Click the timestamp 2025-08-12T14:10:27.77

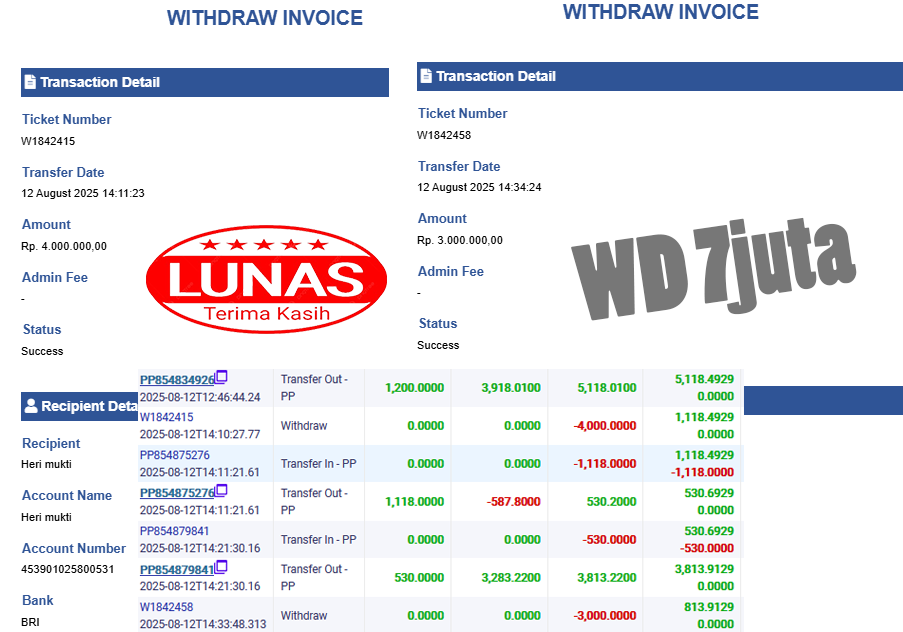click(x=200, y=434)
